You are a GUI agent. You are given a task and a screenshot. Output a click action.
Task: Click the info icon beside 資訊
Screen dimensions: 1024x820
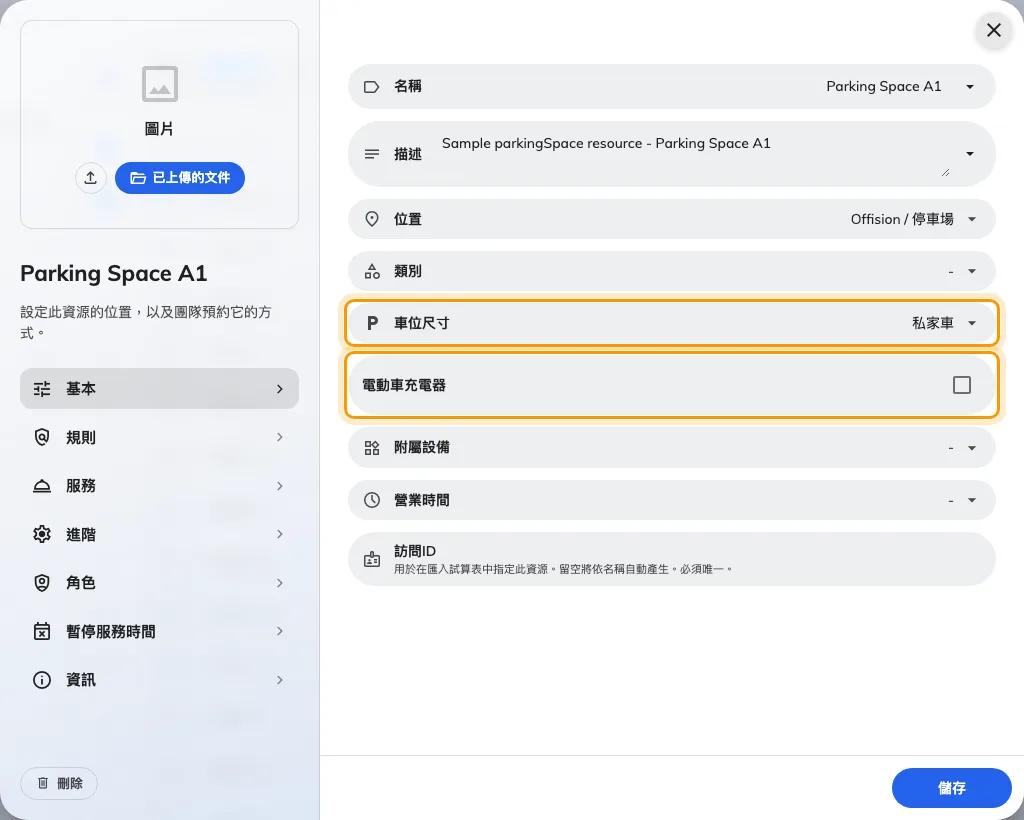click(x=42, y=680)
